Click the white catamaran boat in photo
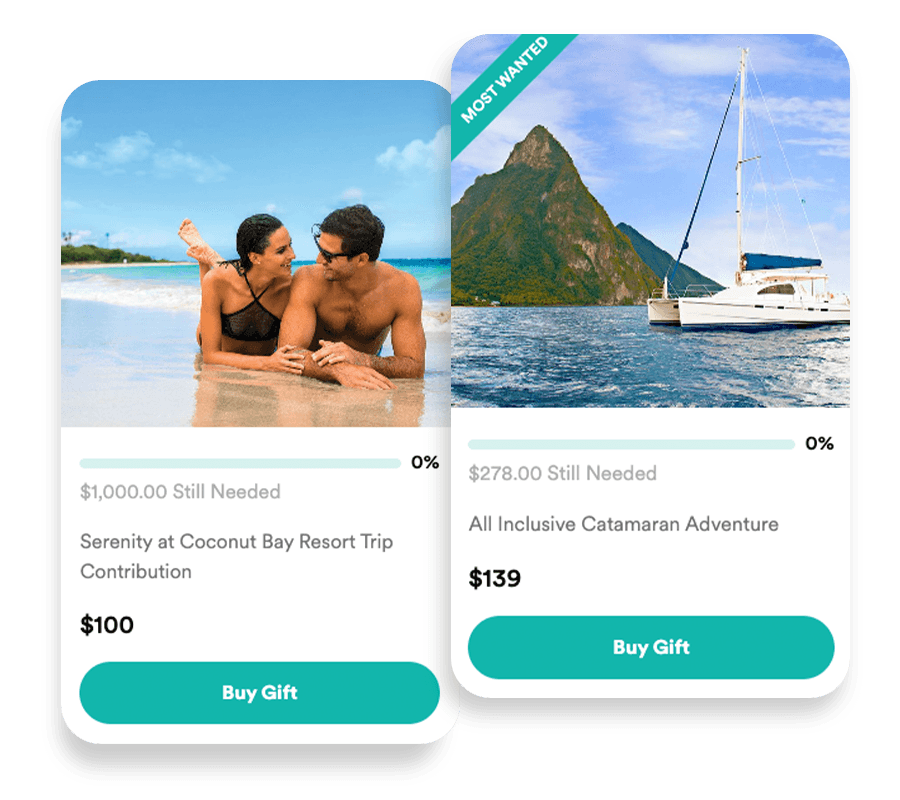Image resolution: width=900 pixels, height=800 pixels. point(748,298)
